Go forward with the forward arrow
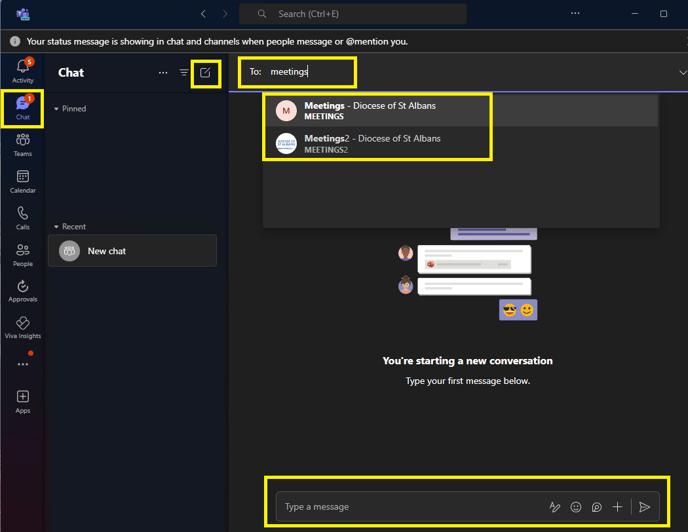This screenshot has height=532, width=688. pos(225,14)
